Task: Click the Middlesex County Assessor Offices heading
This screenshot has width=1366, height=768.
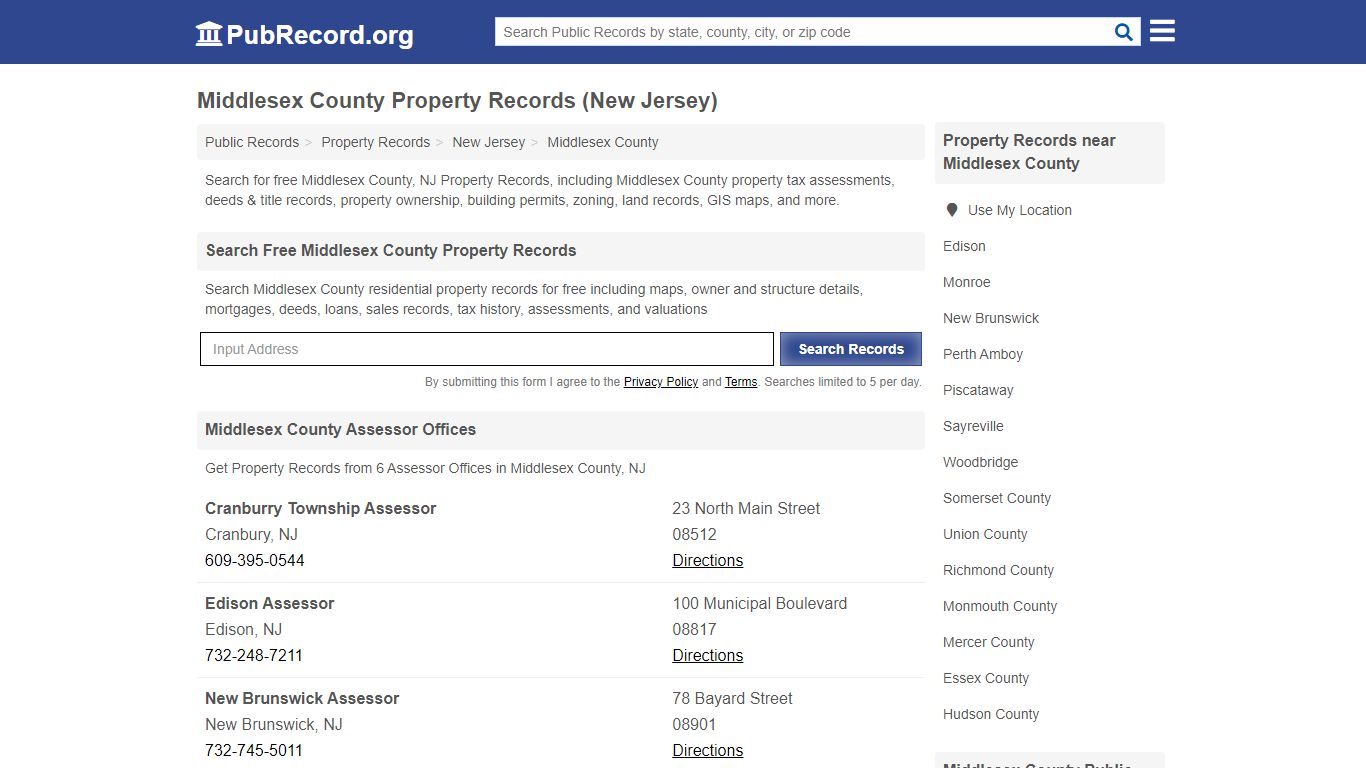Action: coord(341,429)
